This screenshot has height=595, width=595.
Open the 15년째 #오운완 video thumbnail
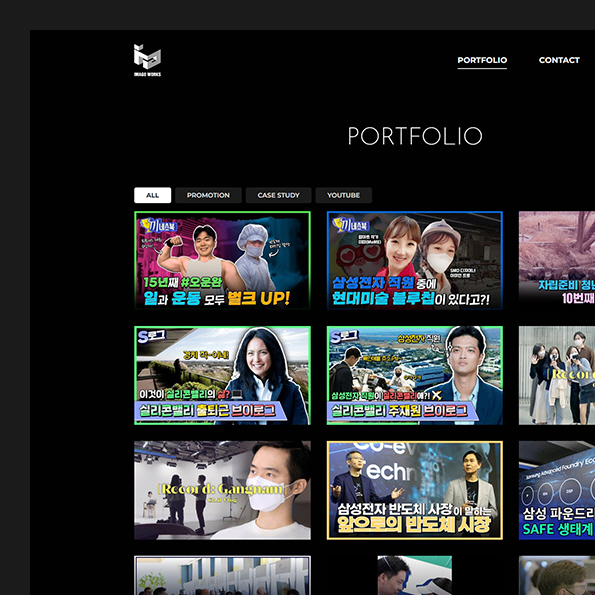[x=222, y=260]
